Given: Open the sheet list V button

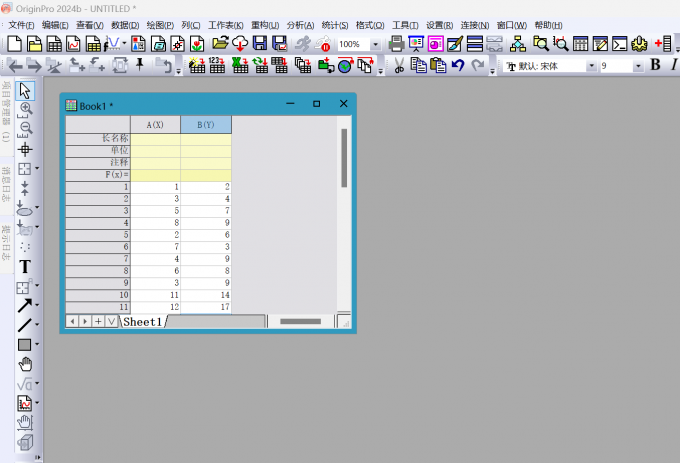Looking at the screenshot, I should point(111,322).
